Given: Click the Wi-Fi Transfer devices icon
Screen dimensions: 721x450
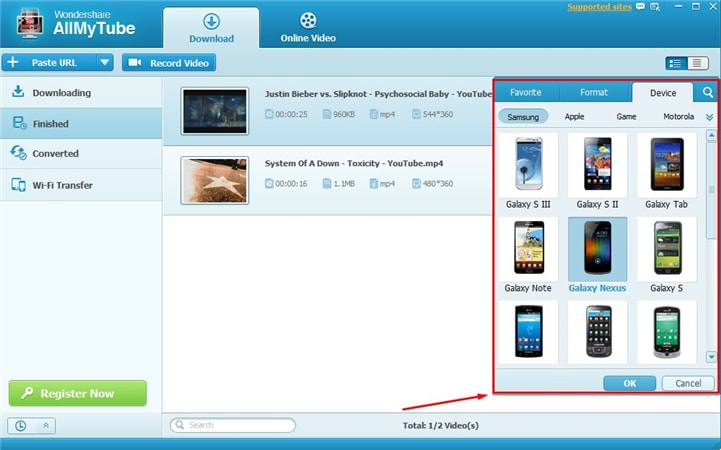Looking at the screenshot, I should click(18, 185).
